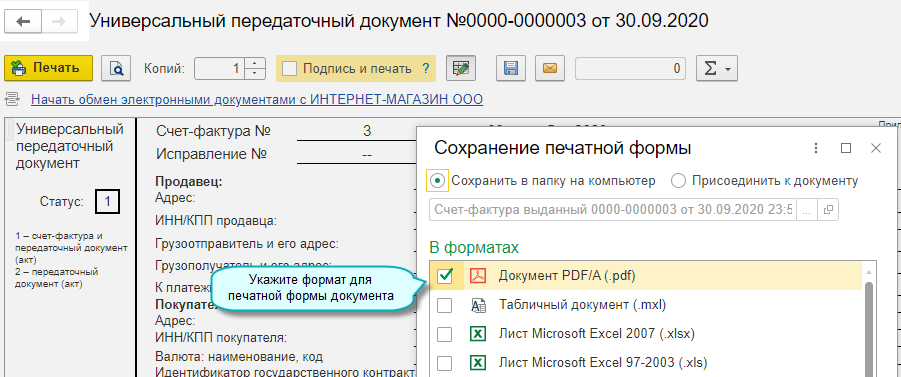Viewport: 901px width, 377px height.
Task: Open the Σ sigma dropdown
Action: coord(717,68)
